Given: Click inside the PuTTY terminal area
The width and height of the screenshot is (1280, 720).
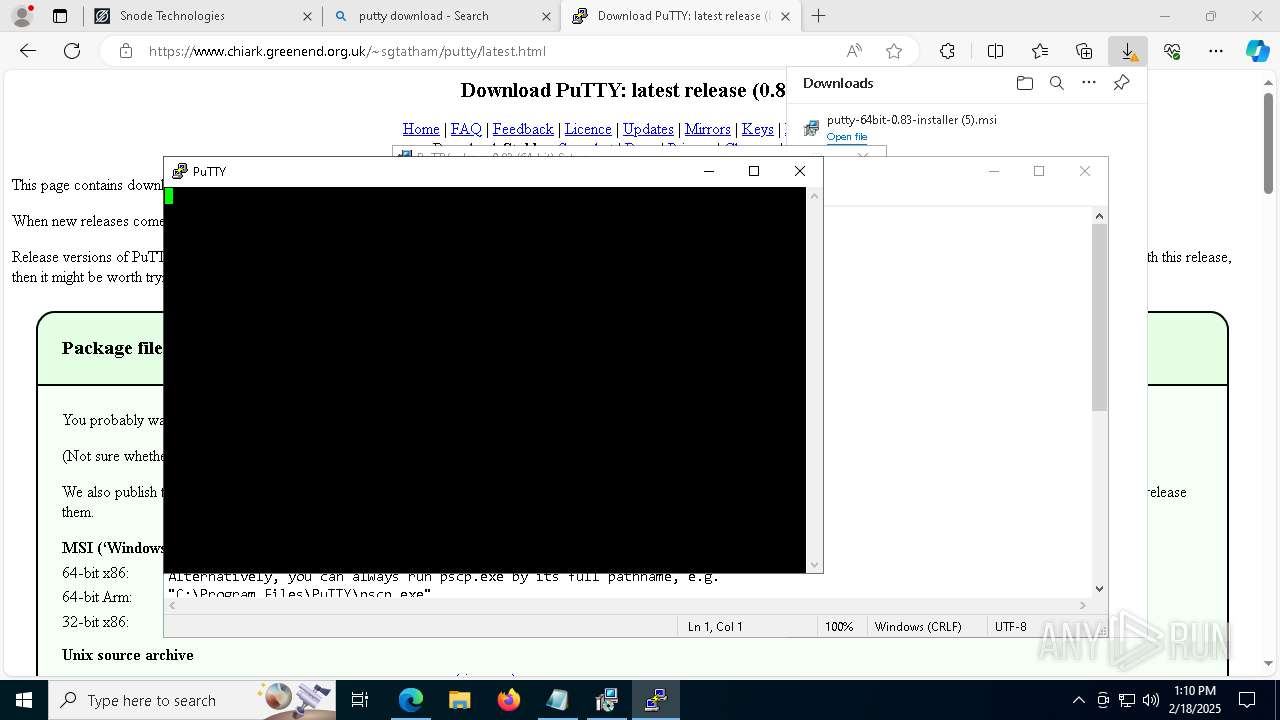Looking at the screenshot, I should click(x=485, y=380).
